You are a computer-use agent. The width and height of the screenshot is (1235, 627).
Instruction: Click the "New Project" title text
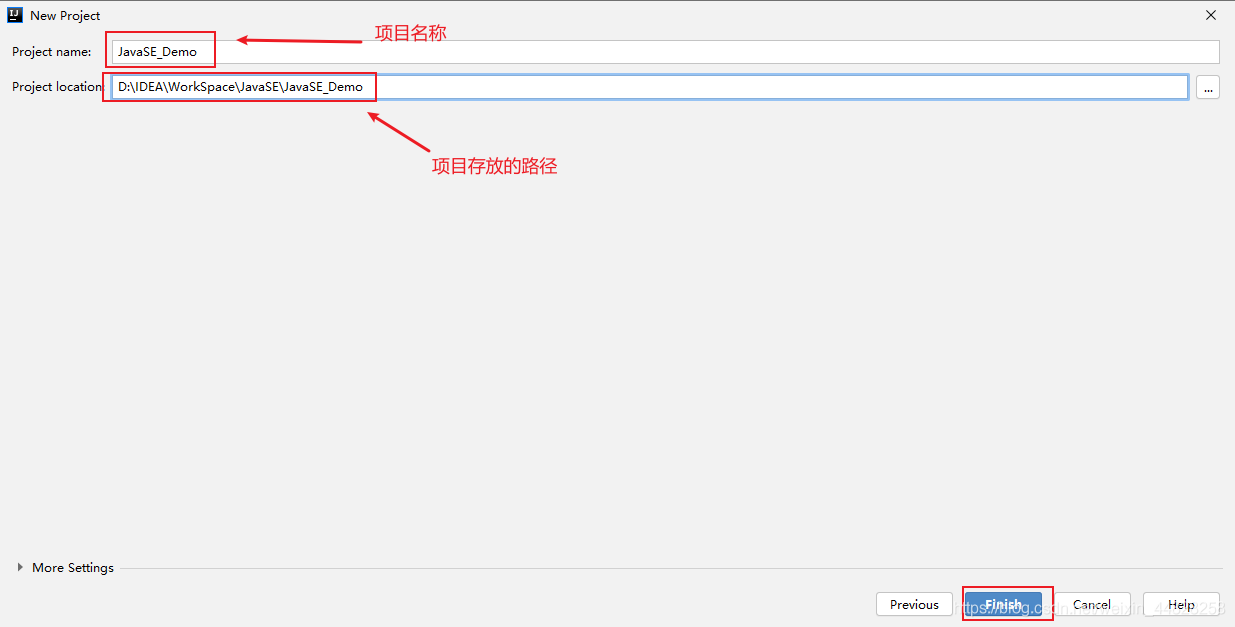tap(65, 16)
